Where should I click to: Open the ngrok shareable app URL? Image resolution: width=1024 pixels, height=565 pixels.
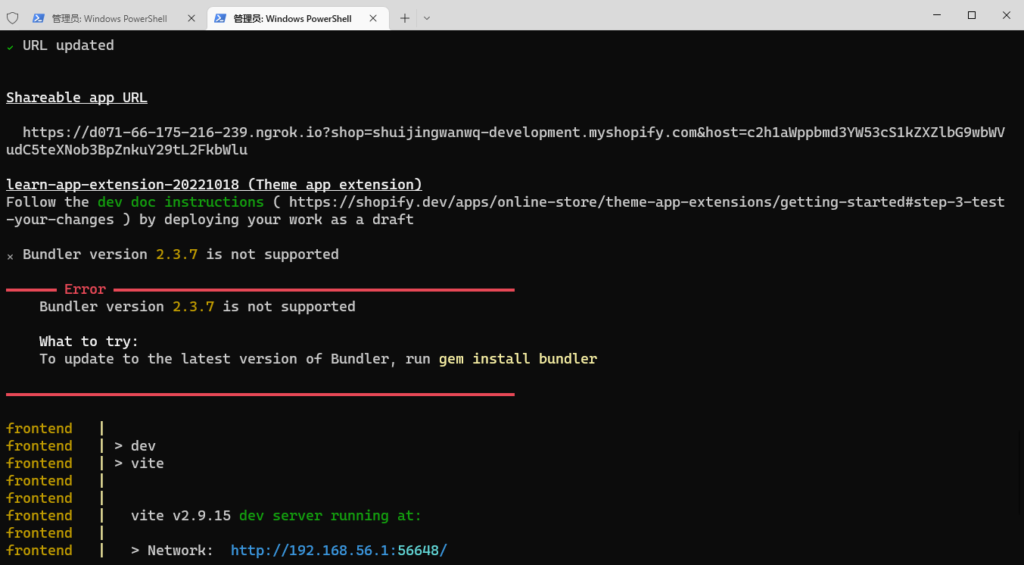click(505, 141)
